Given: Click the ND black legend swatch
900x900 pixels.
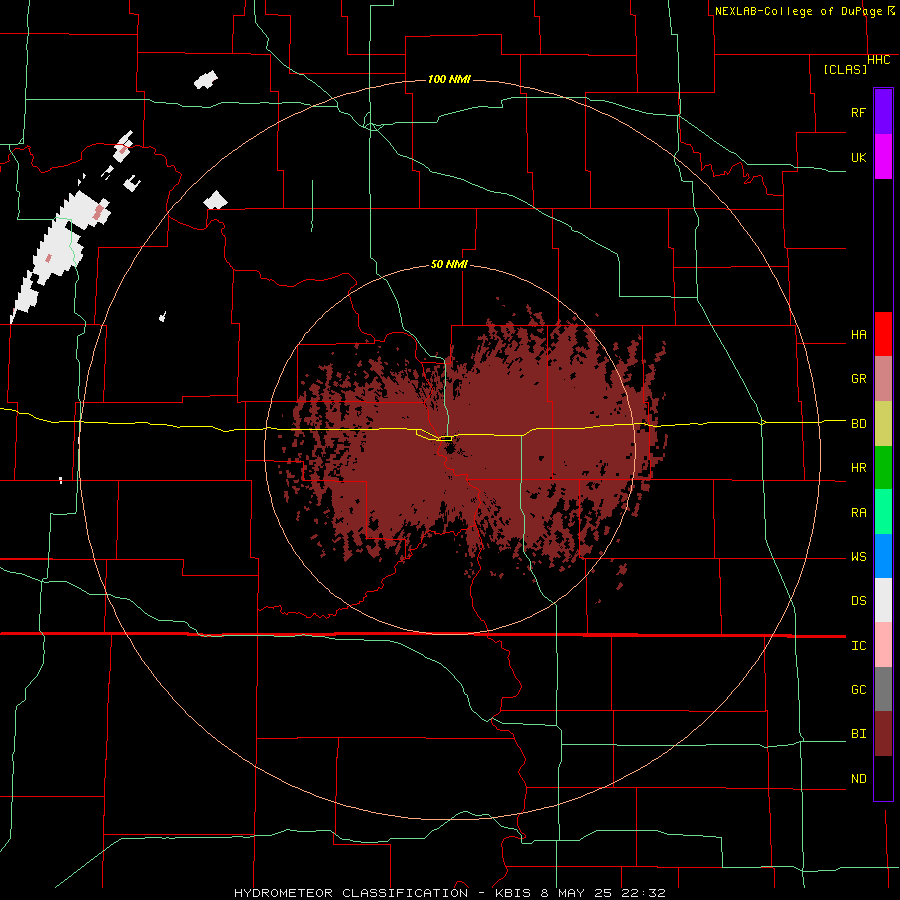Looking at the screenshot, I should (883, 778).
